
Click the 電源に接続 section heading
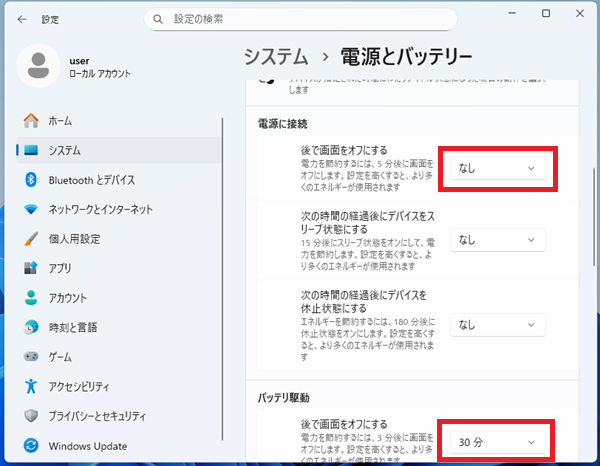282,124
